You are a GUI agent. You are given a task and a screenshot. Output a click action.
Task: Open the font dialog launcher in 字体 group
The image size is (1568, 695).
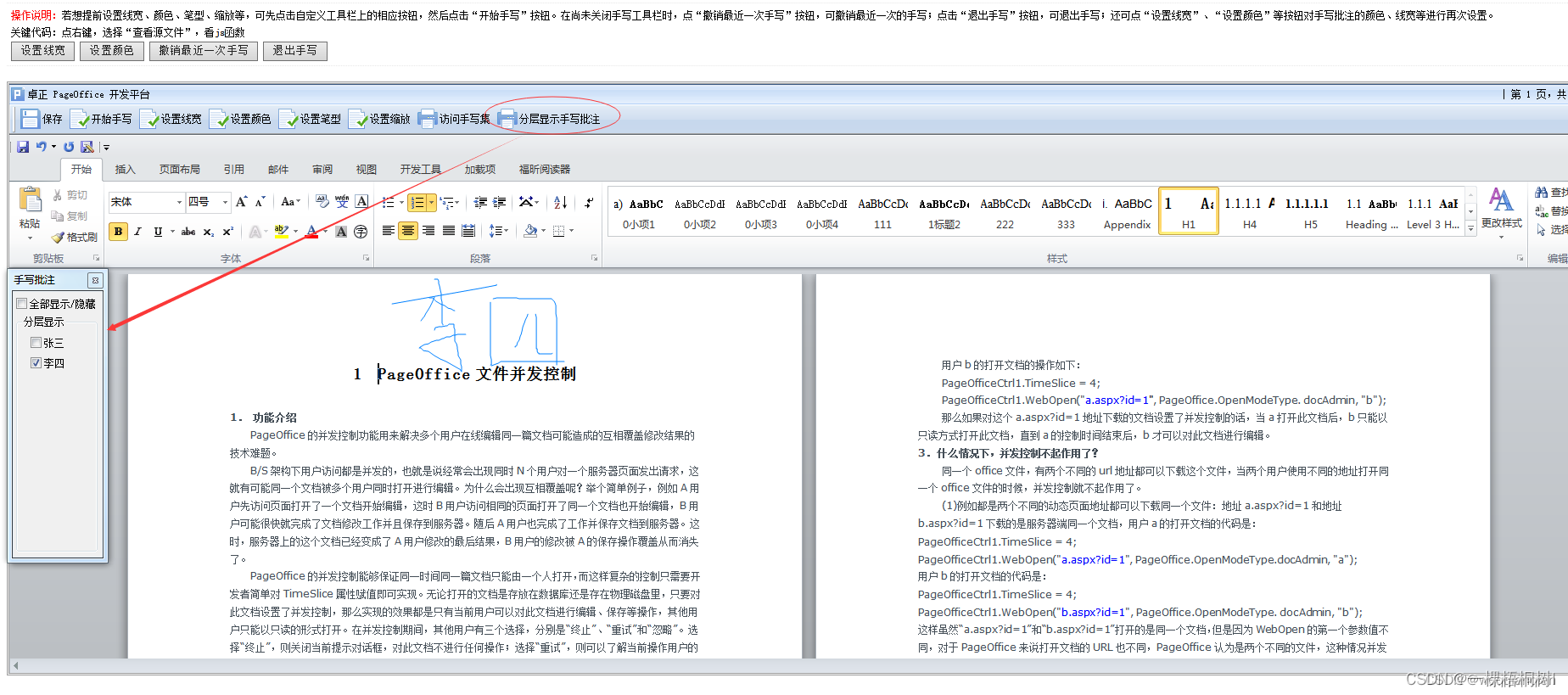(367, 258)
